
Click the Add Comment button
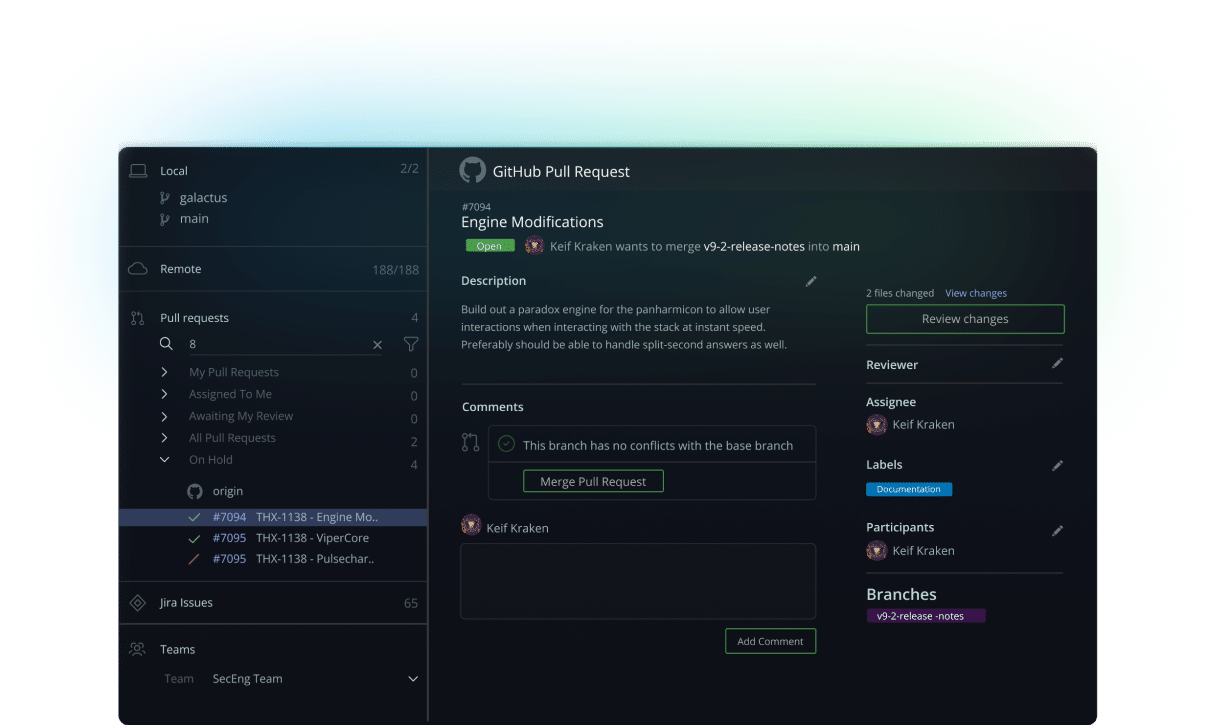(770, 640)
